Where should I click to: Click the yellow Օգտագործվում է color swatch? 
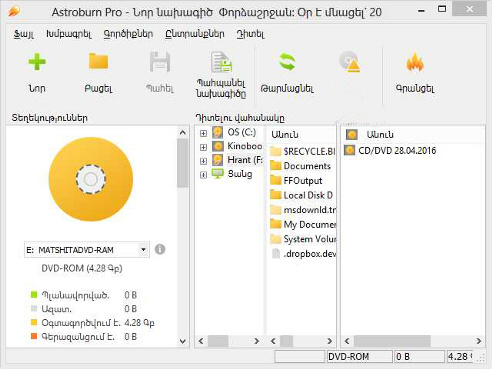(x=34, y=322)
